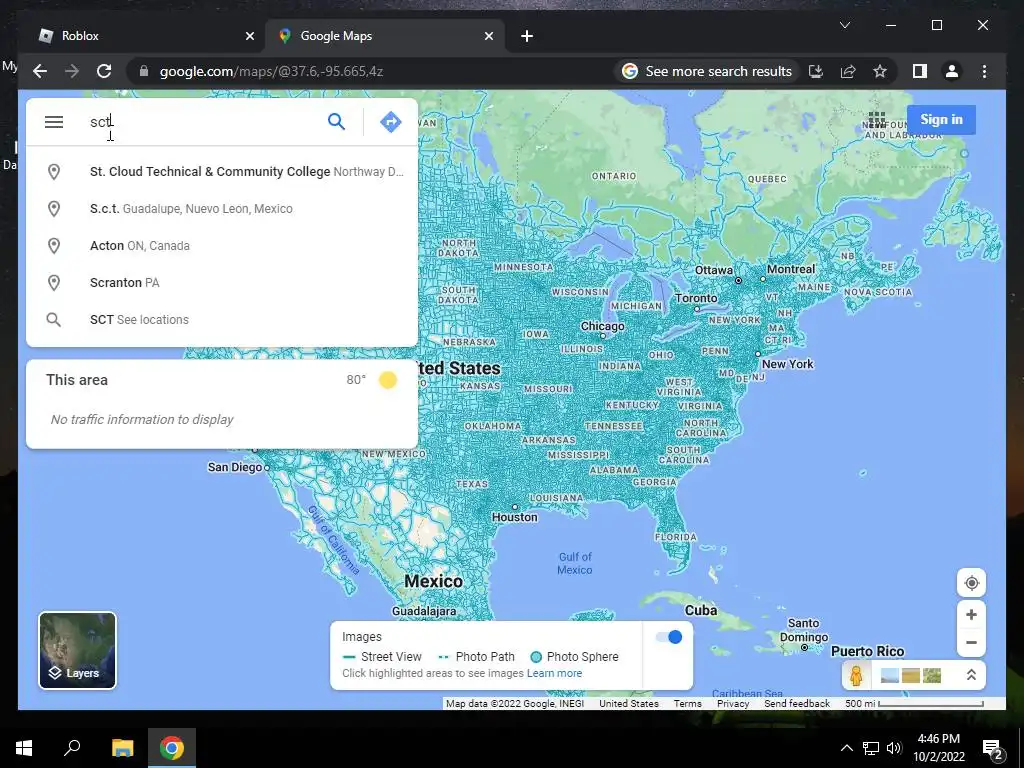Open the Privacy link
Screen dimensions: 1024x768
coord(733,703)
